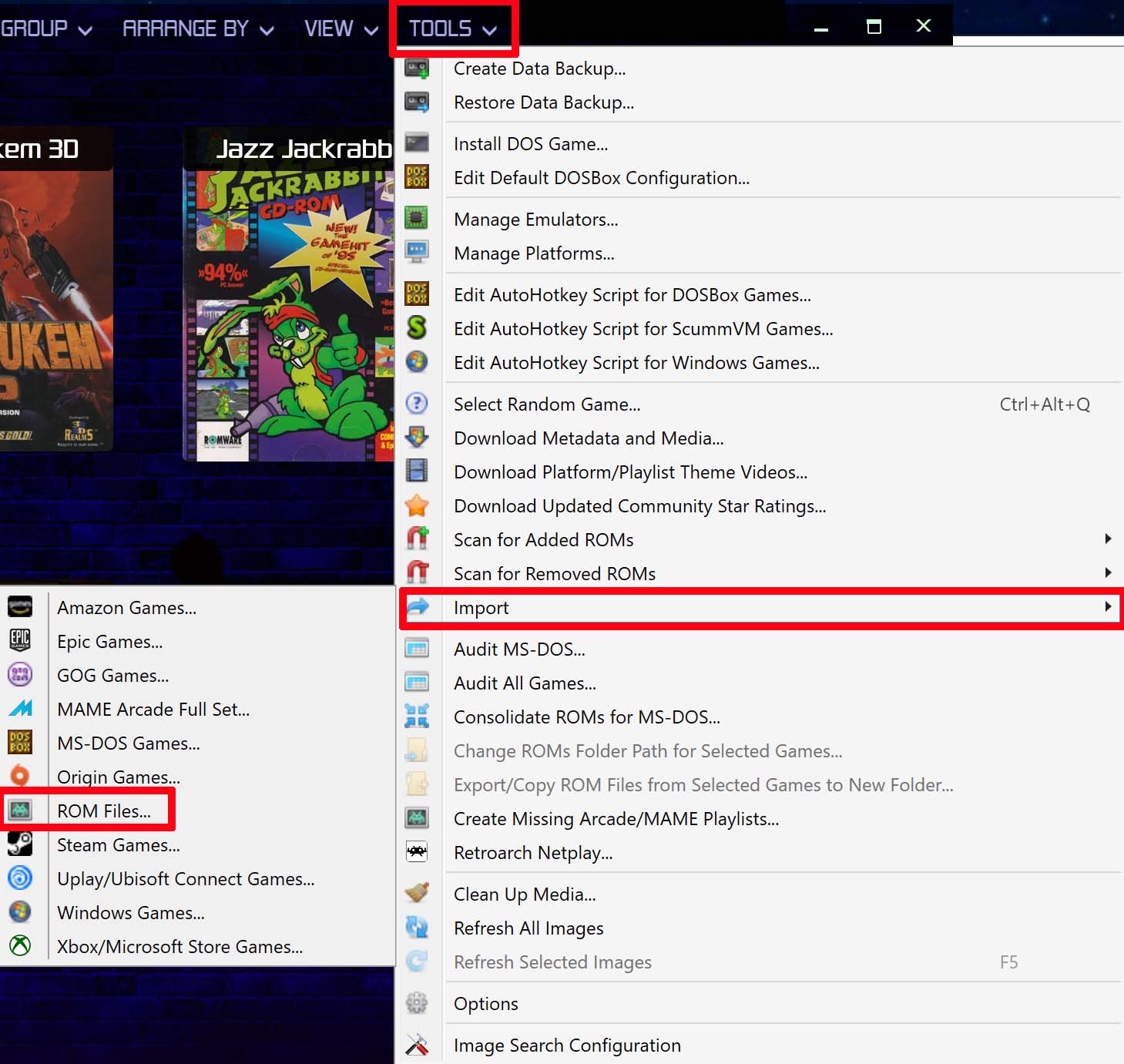
Task: Expand the Import submenu arrow
Action: (x=1108, y=606)
